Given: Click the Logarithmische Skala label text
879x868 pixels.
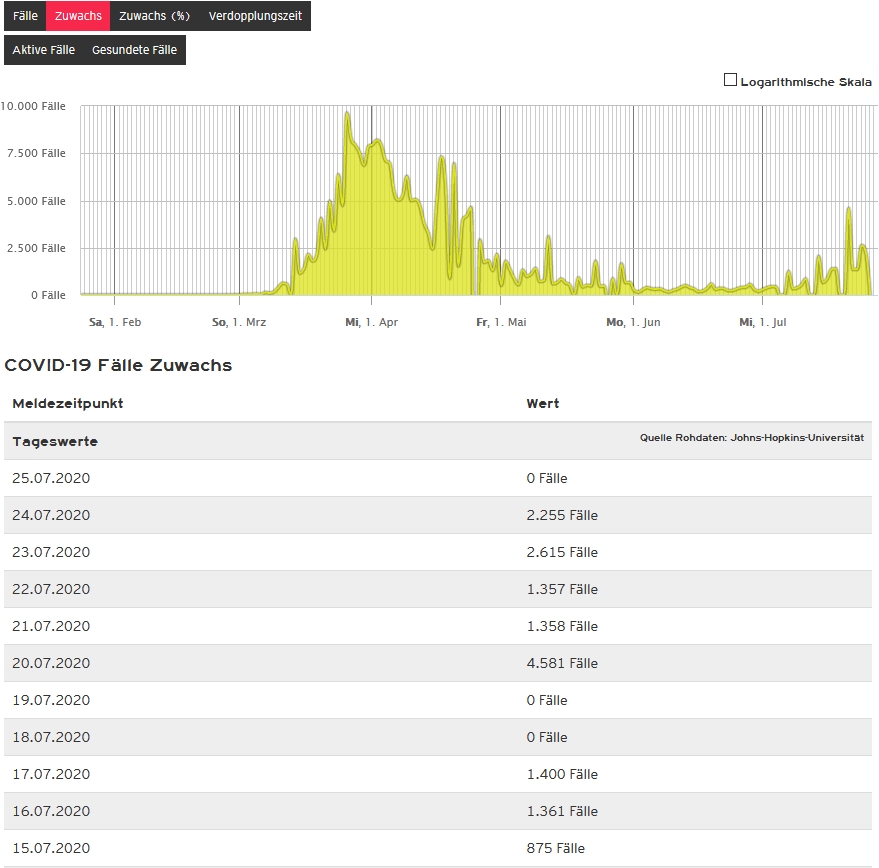Looking at the screenshot, I should (x=806, y=82).
